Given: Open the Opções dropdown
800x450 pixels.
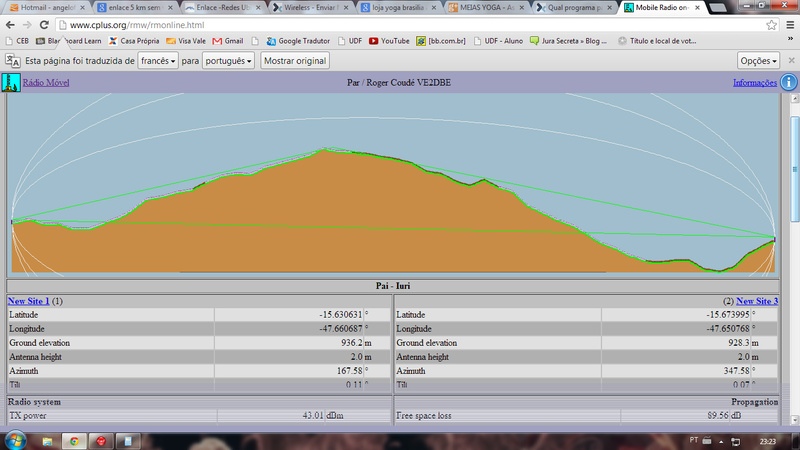Looking at the screenshot, I should pos(758,61).
